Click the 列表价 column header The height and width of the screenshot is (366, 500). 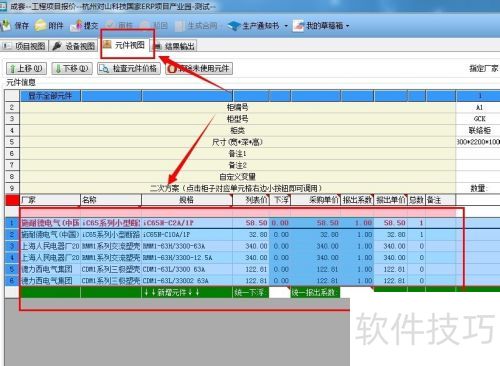coord(251,200)
